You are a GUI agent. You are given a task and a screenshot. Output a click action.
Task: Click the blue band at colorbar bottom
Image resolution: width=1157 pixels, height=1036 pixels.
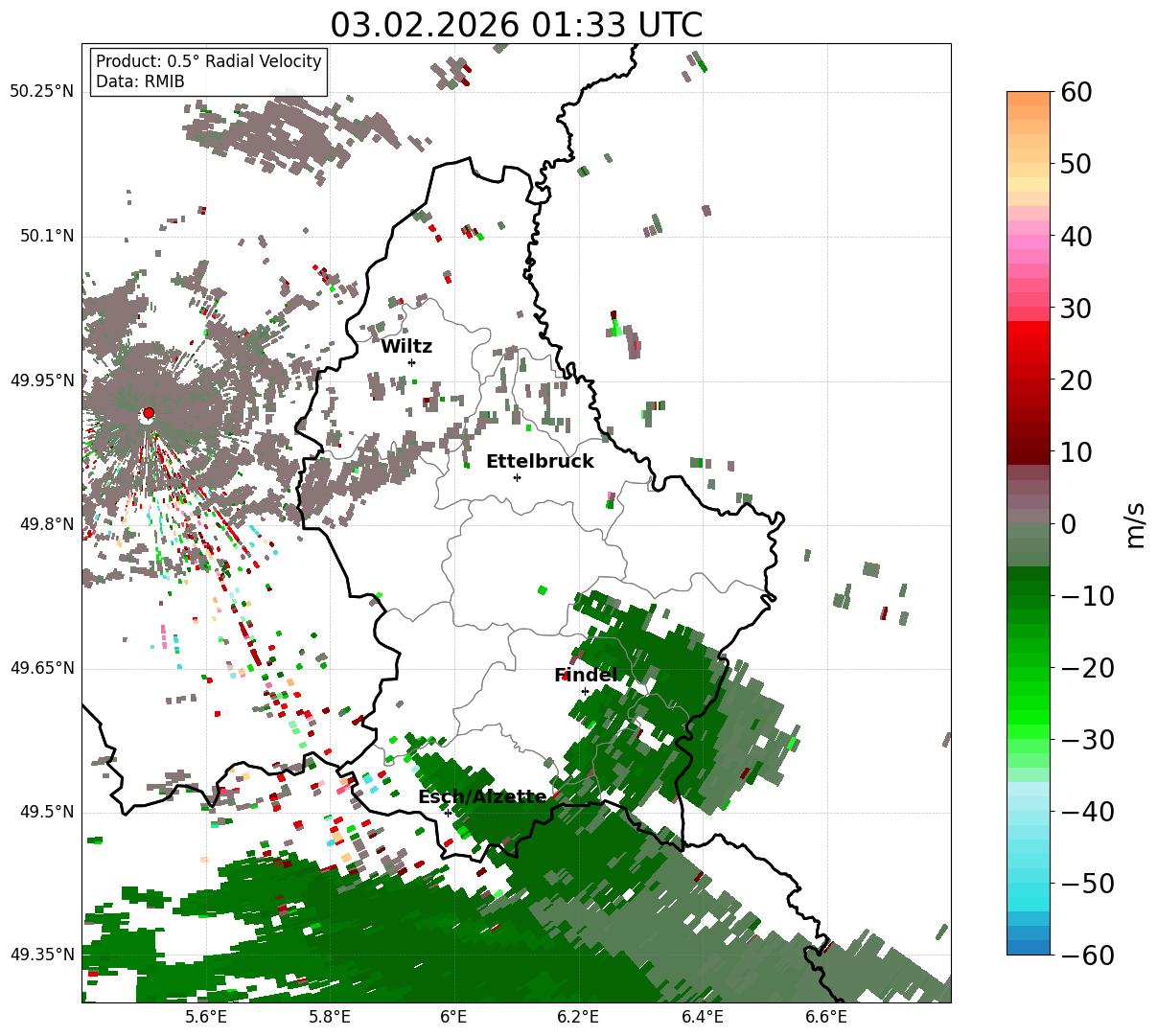click(x=1029, y=947)
